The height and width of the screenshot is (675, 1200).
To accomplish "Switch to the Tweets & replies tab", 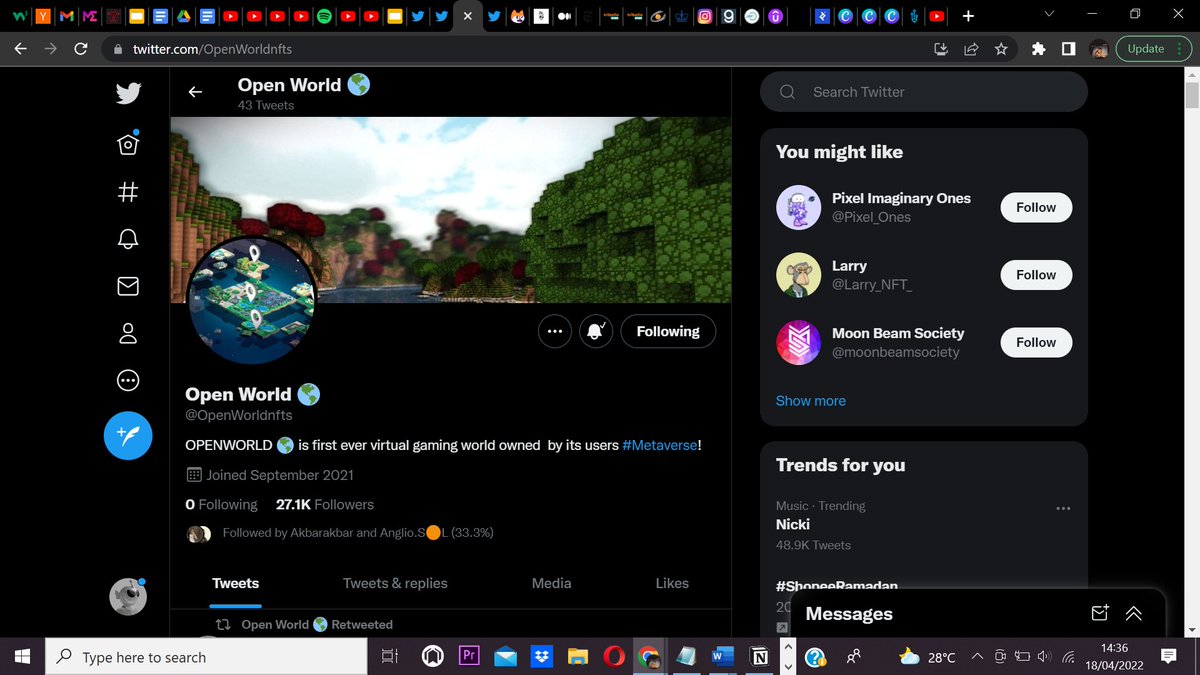I will tap(395, 583).
